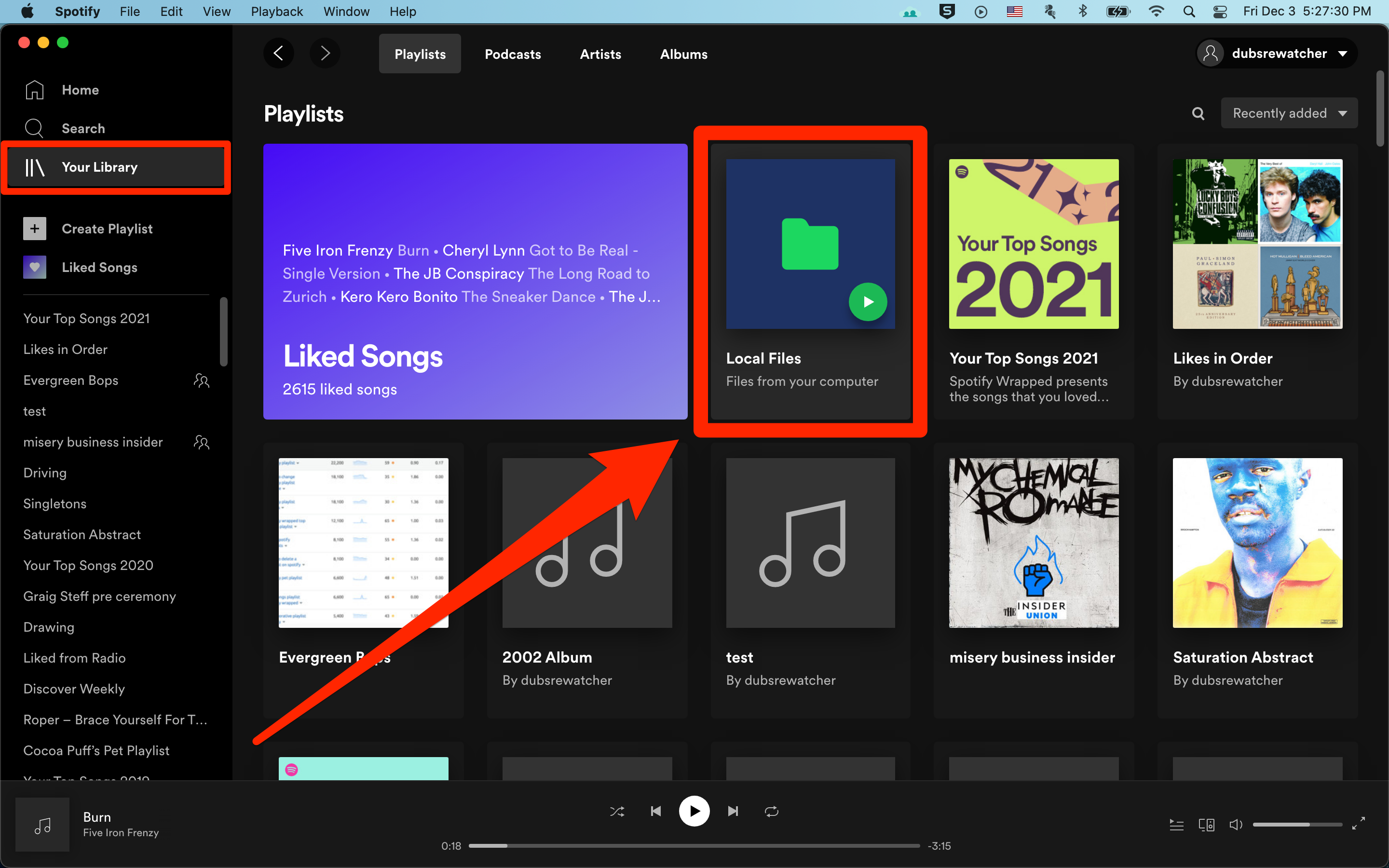
Task: Expand the Evergreen Bops collaborative icon
Action: 201,380
